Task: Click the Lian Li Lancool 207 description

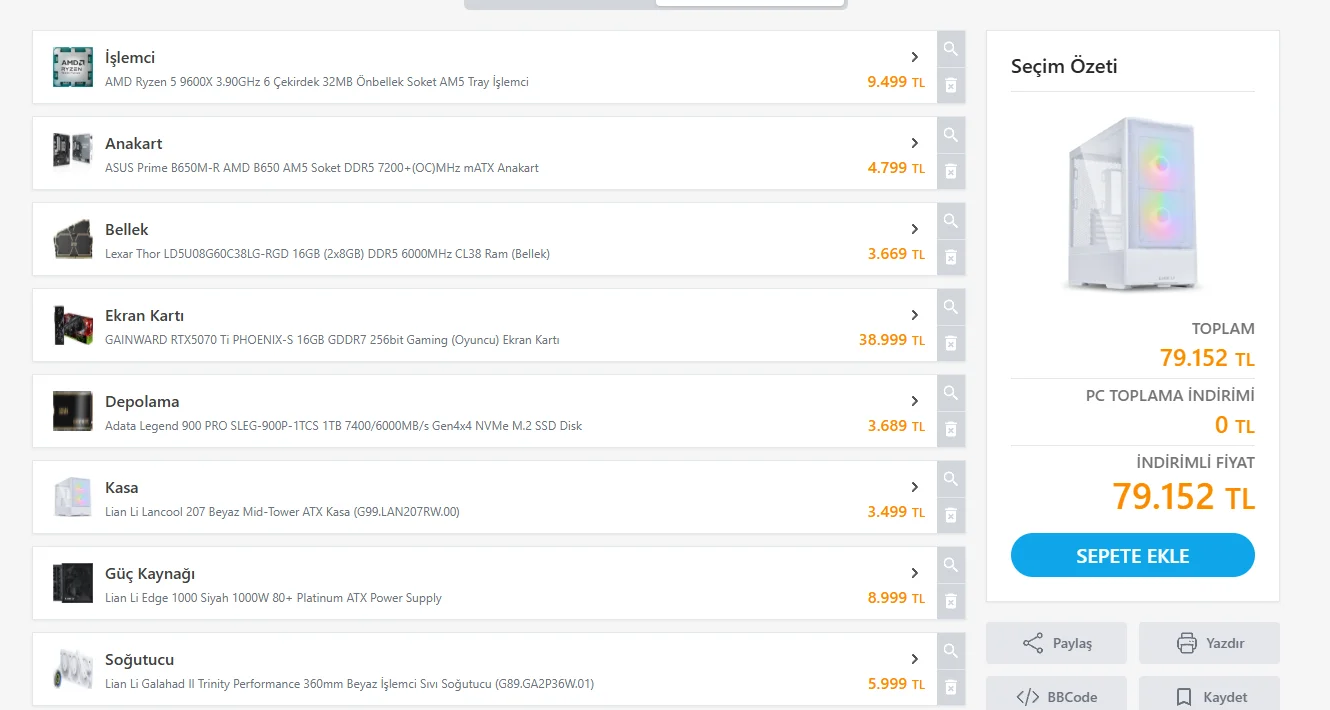Action: 282,512
